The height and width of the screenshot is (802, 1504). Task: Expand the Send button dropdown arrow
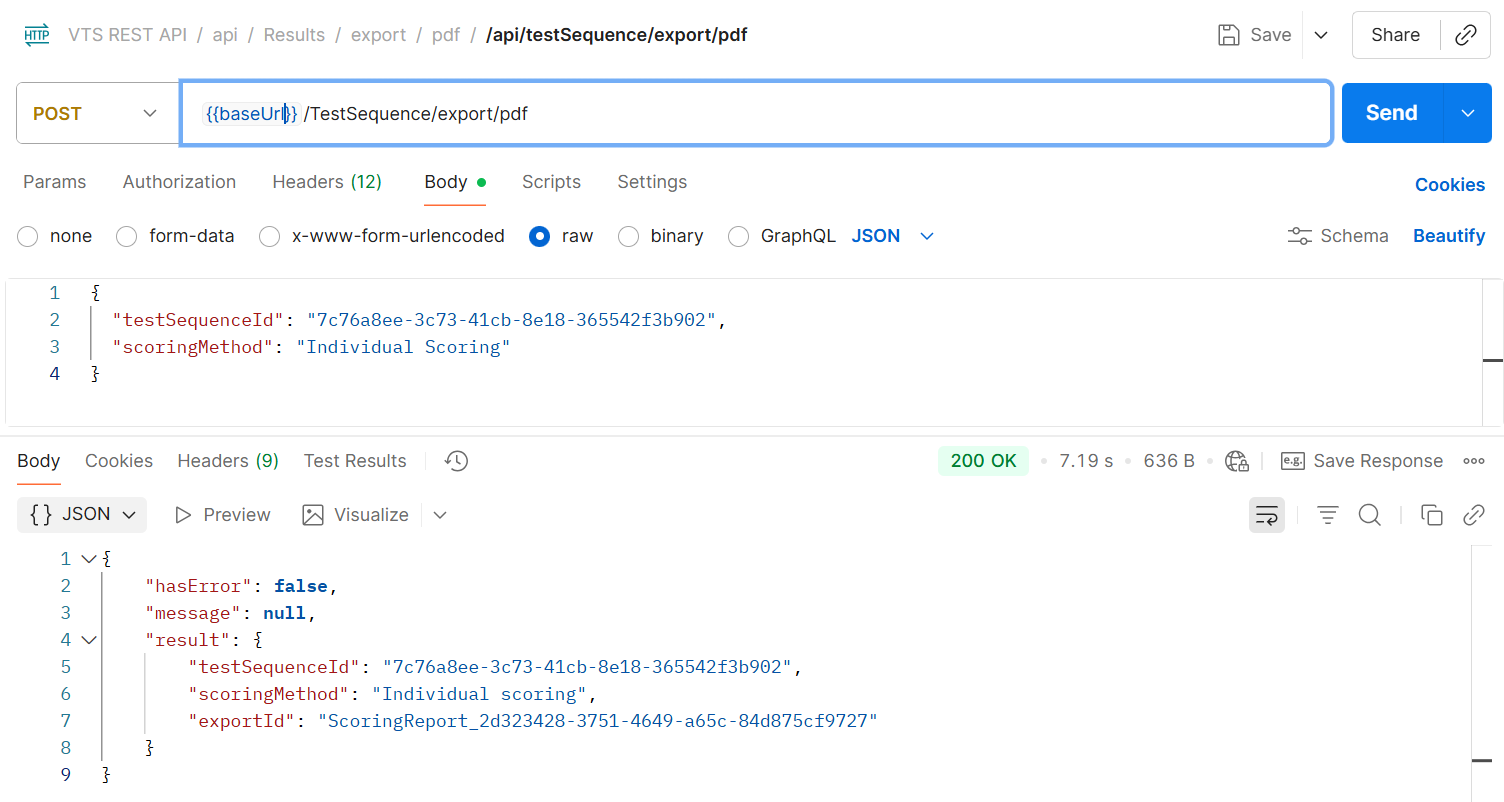[1467, 113]
